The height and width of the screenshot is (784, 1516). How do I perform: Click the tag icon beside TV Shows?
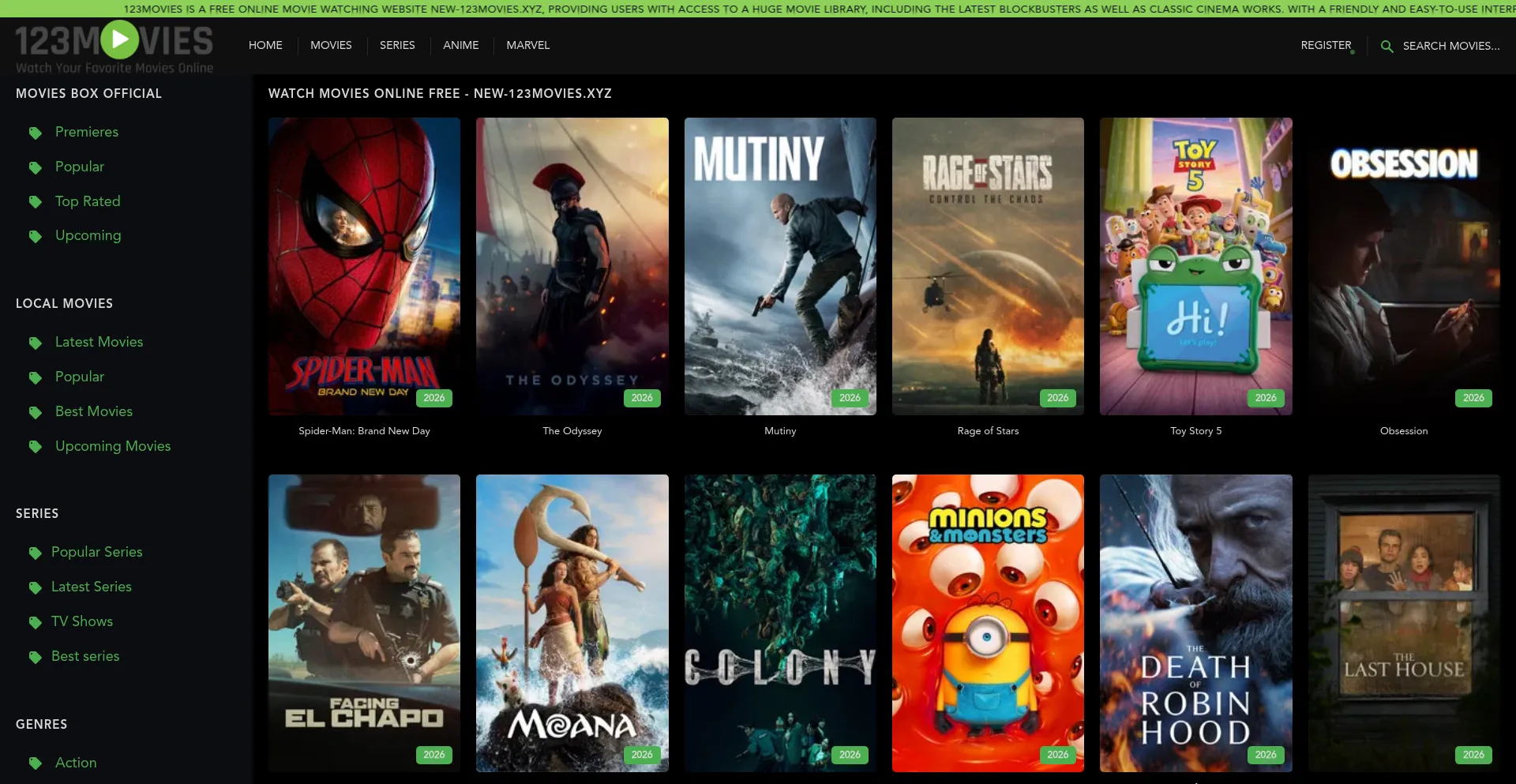(x=35, y=622)
